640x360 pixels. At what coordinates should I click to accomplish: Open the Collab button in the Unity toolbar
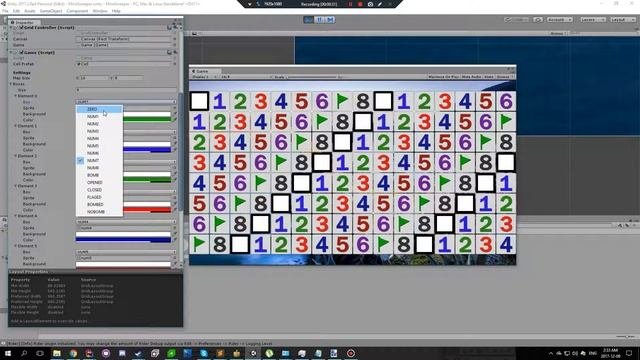(x=518, y=20)
